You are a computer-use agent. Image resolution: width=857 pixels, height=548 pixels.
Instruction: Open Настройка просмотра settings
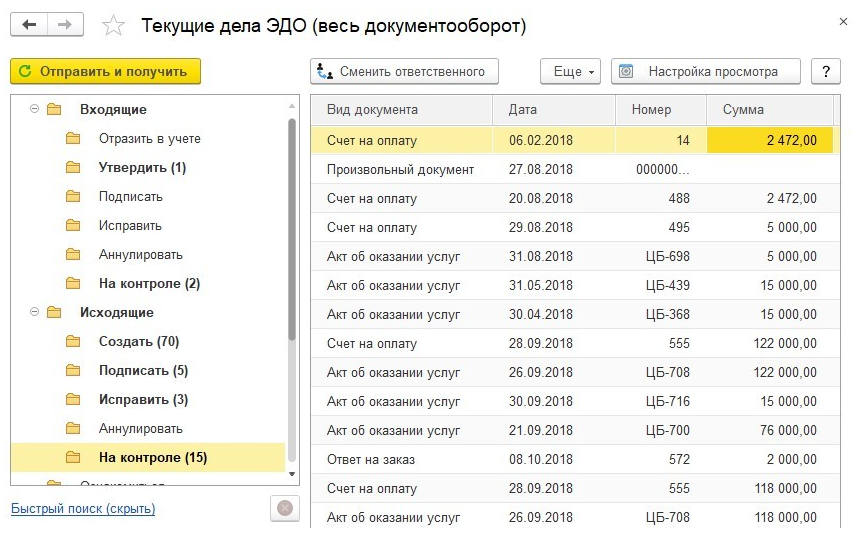pos(706,72)
